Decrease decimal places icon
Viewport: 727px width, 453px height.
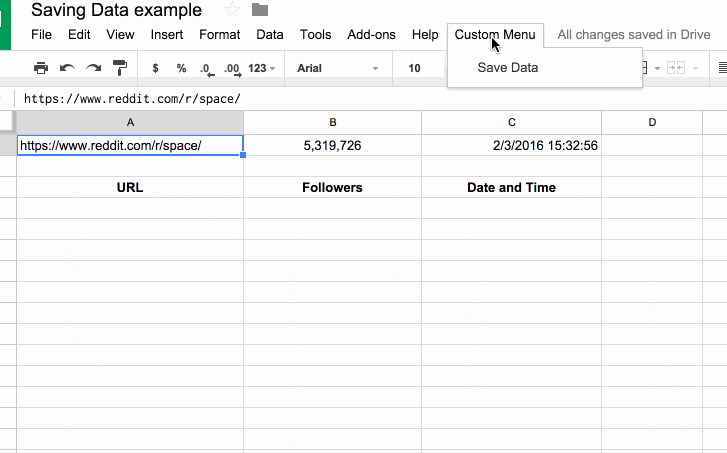207,70
